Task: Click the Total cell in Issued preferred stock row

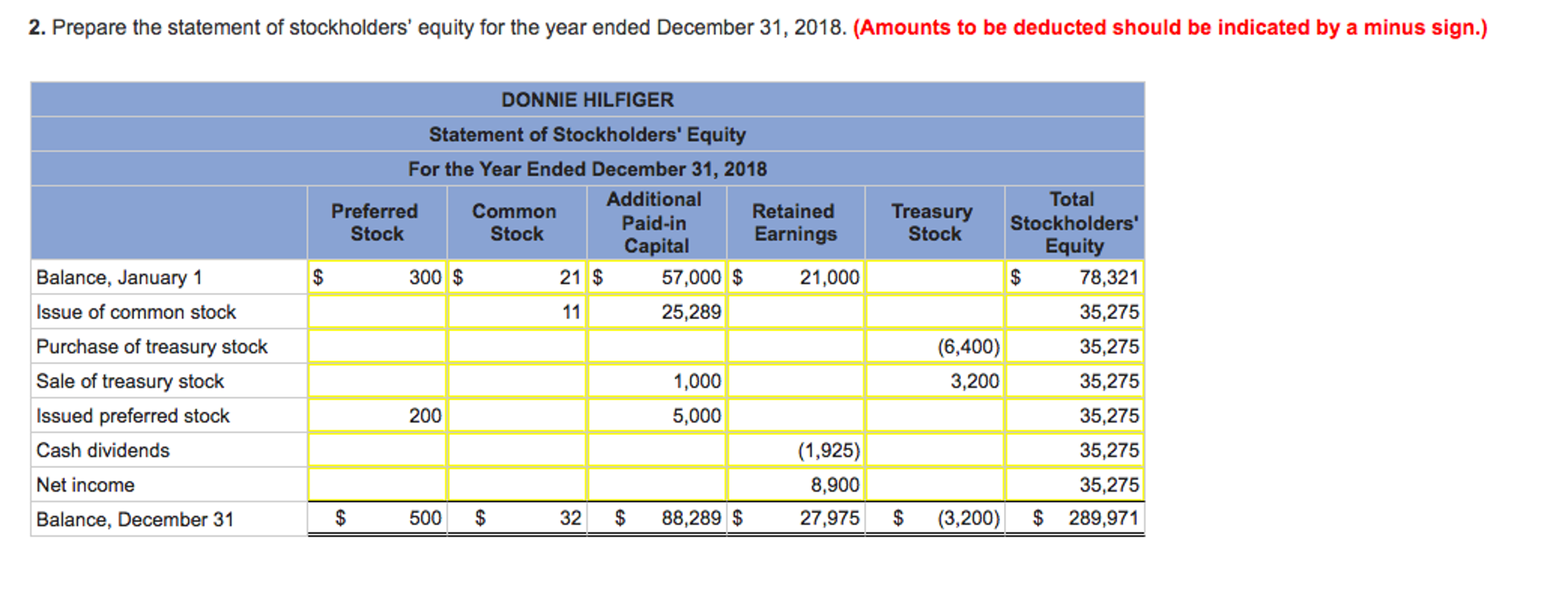Action: point(1074,416)
